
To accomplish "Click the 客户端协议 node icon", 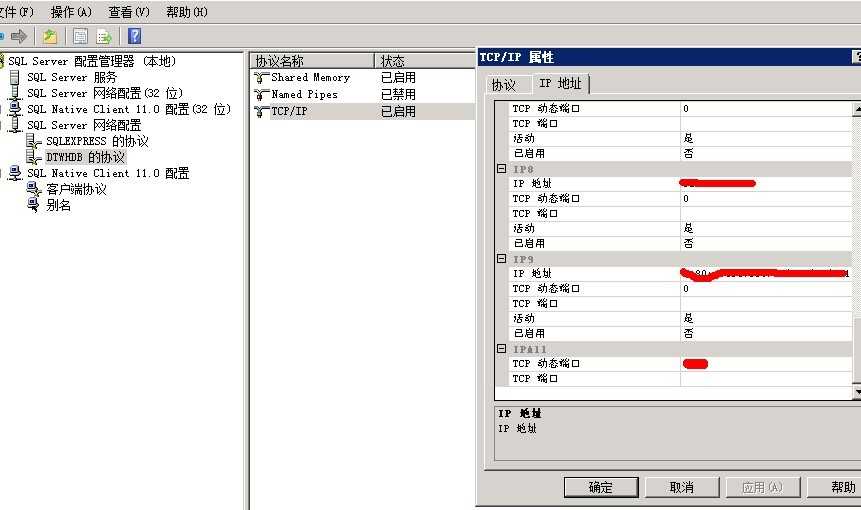I will coord(33,189).
